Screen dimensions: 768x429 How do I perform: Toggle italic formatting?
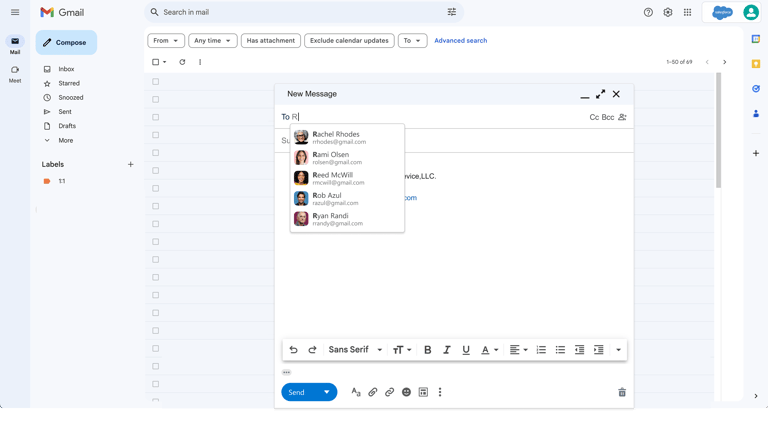coord(447,350)
